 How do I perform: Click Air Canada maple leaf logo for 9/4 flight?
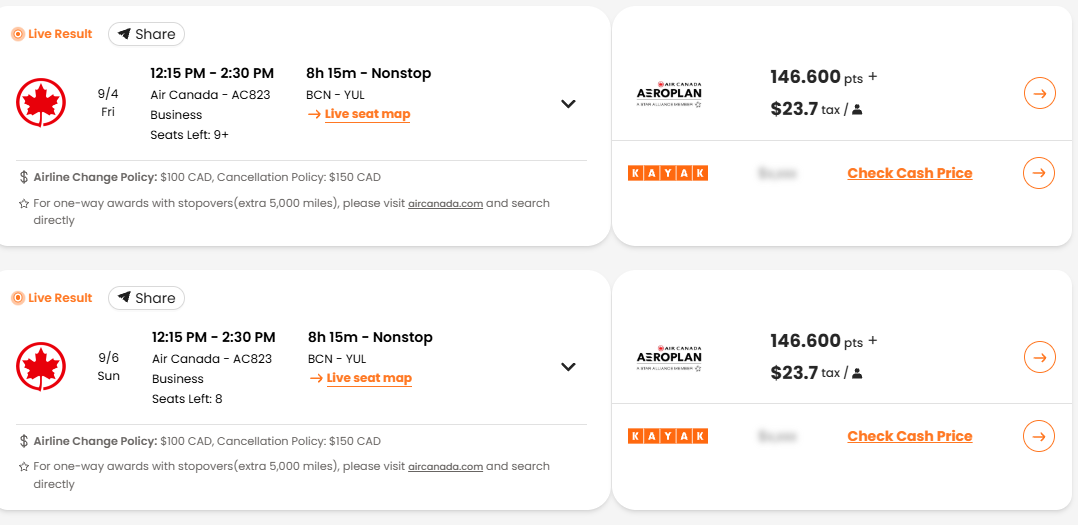click(41, 102)
